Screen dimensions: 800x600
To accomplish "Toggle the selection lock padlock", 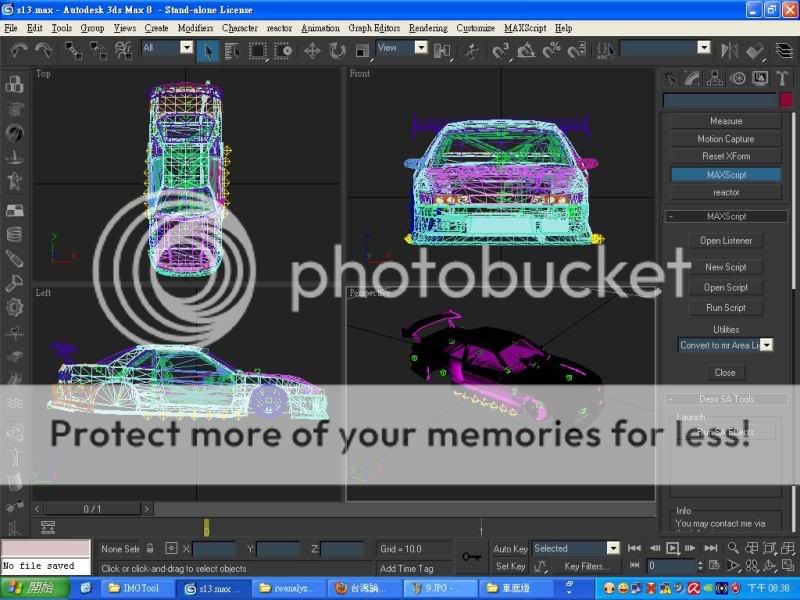I will coord(150,548).
